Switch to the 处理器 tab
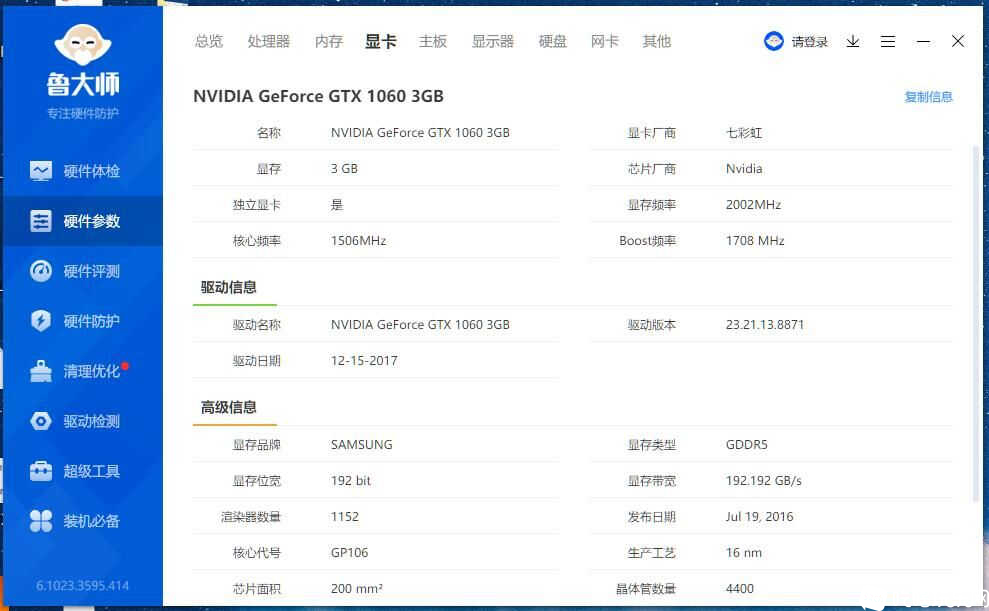This screenshot has width=989, height=611. click(x=269, y=42)
